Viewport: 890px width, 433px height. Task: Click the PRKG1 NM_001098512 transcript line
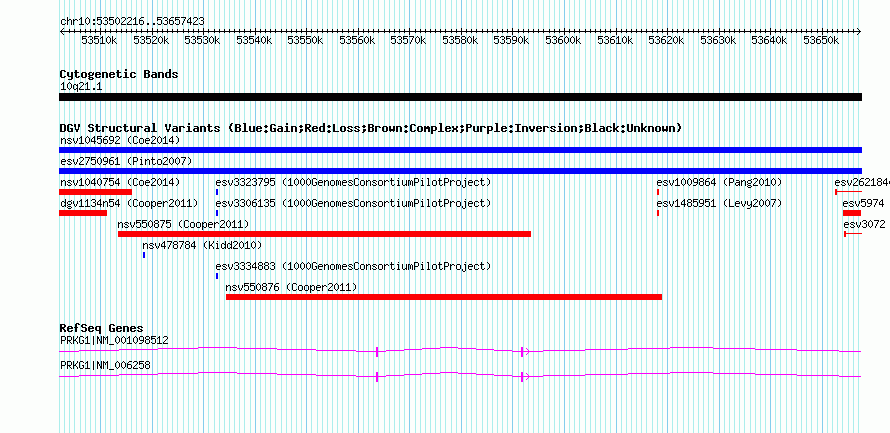tap(460, 351)
